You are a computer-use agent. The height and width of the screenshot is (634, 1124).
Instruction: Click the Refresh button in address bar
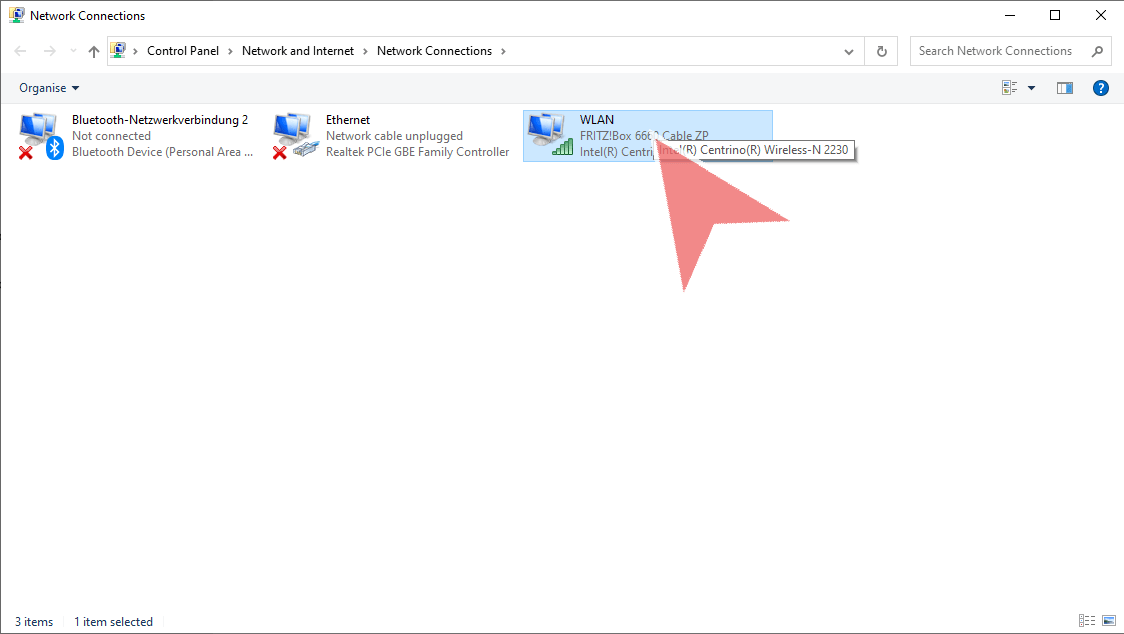click(881, 51)
